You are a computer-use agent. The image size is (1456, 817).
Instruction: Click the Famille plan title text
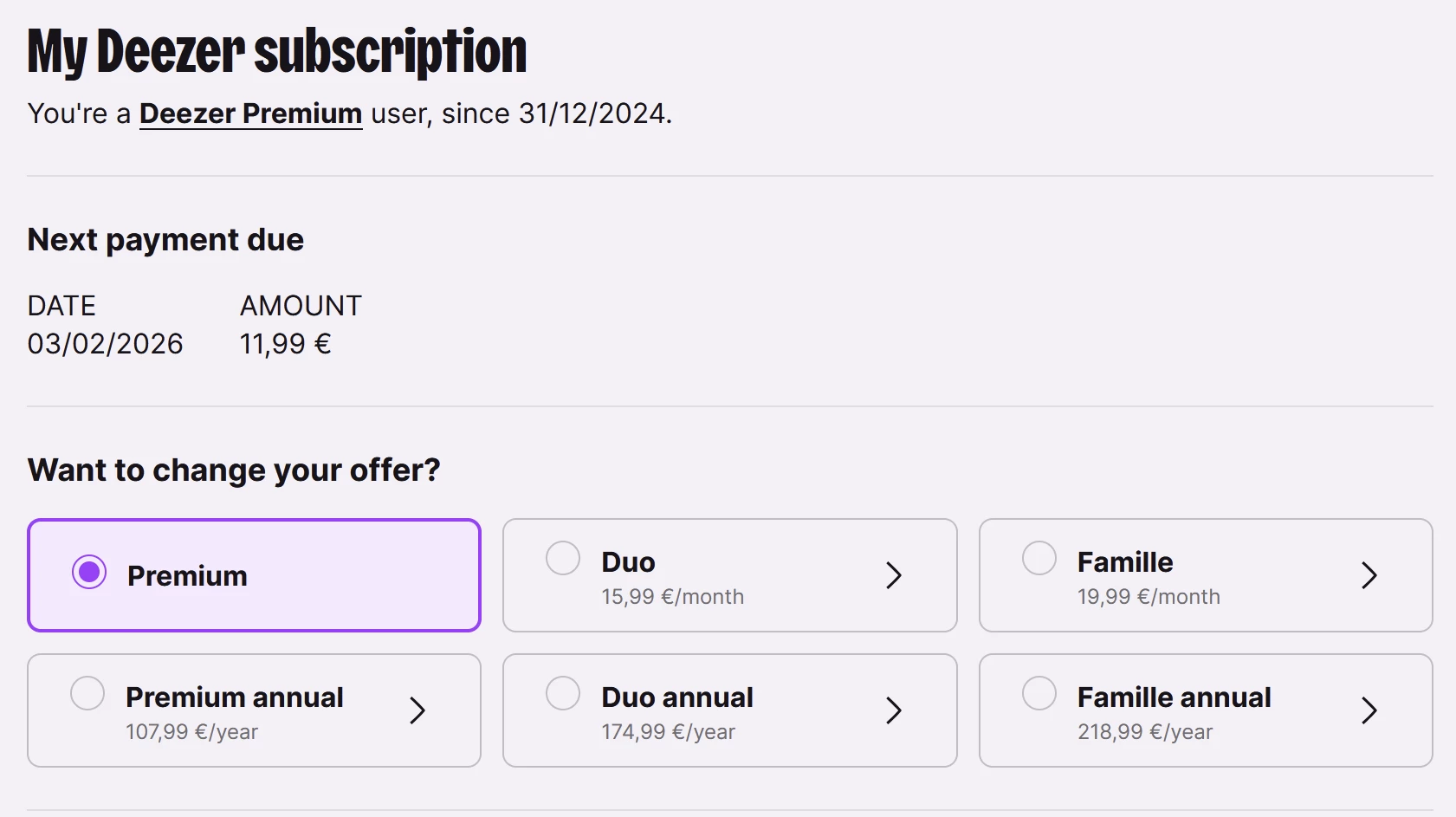click(1124, 562)
